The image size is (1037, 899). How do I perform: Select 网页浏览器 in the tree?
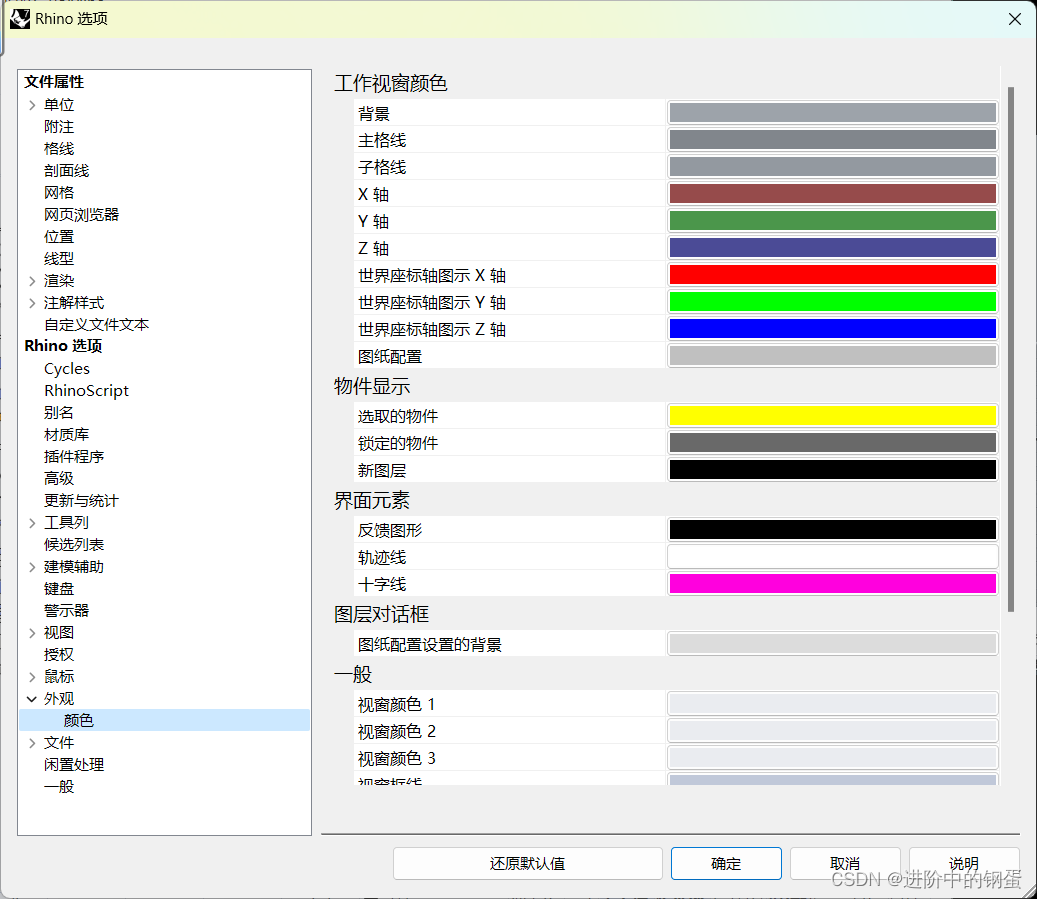(81, 214)
